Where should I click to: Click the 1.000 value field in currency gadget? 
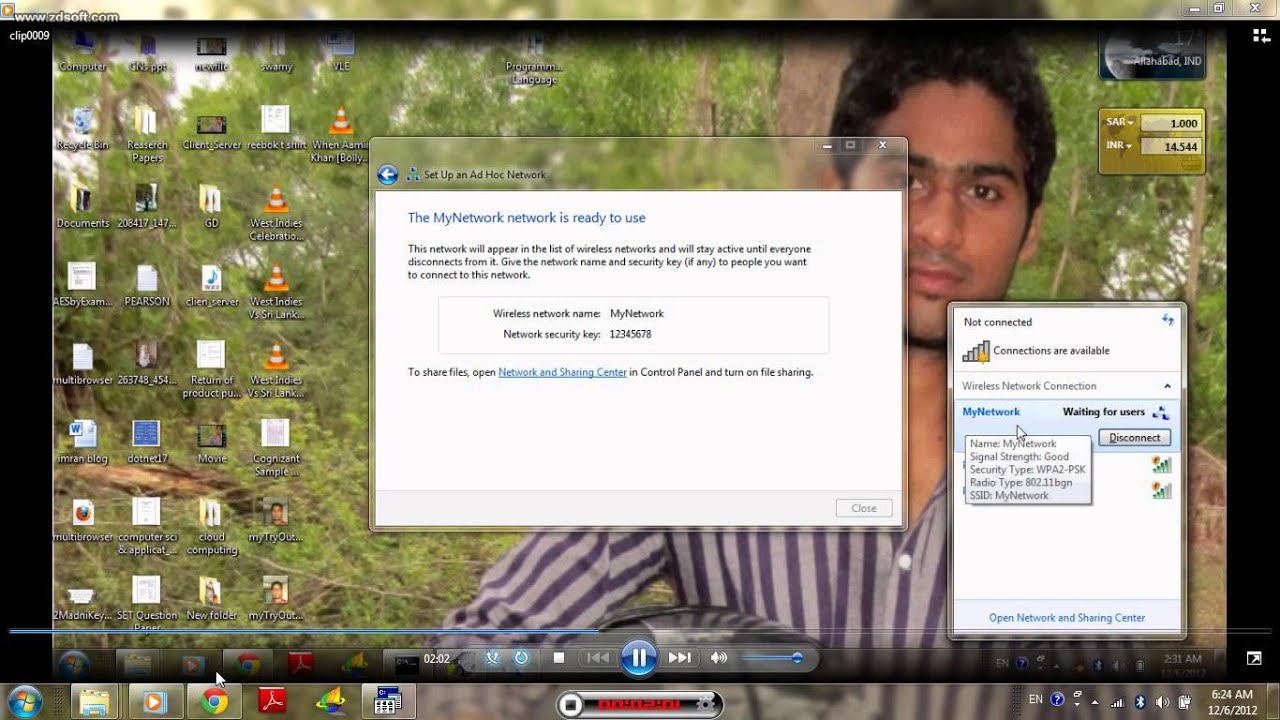tap(1169, 123)
